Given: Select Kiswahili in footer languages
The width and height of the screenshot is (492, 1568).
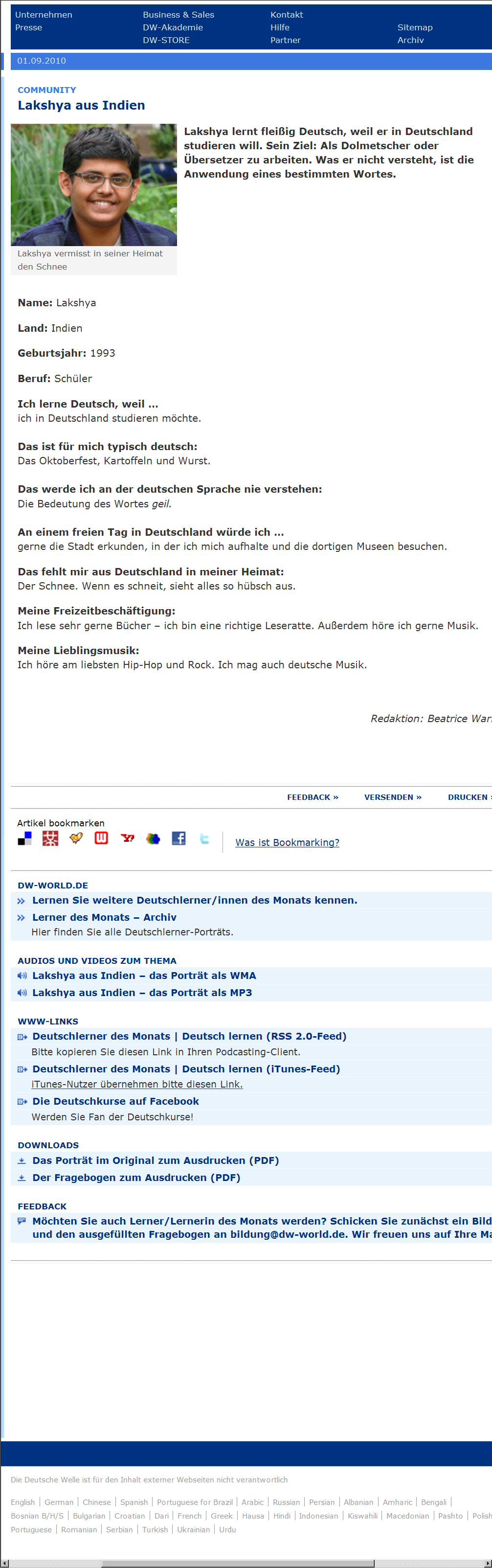Looking at the screenshot, I should [362, 1516].
